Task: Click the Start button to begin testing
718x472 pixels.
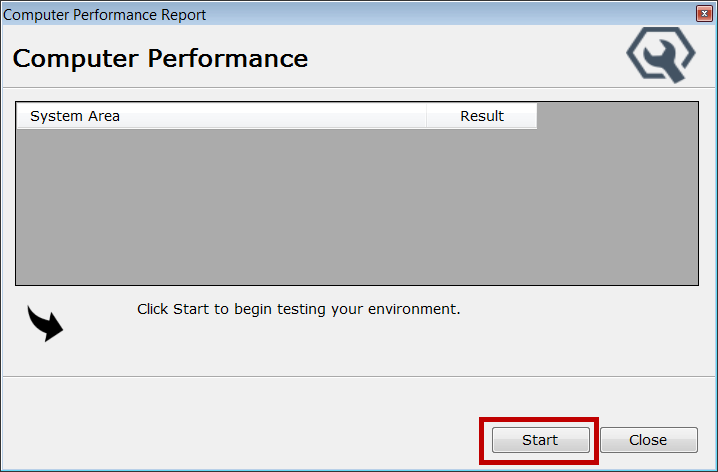Action: point(540,440)
